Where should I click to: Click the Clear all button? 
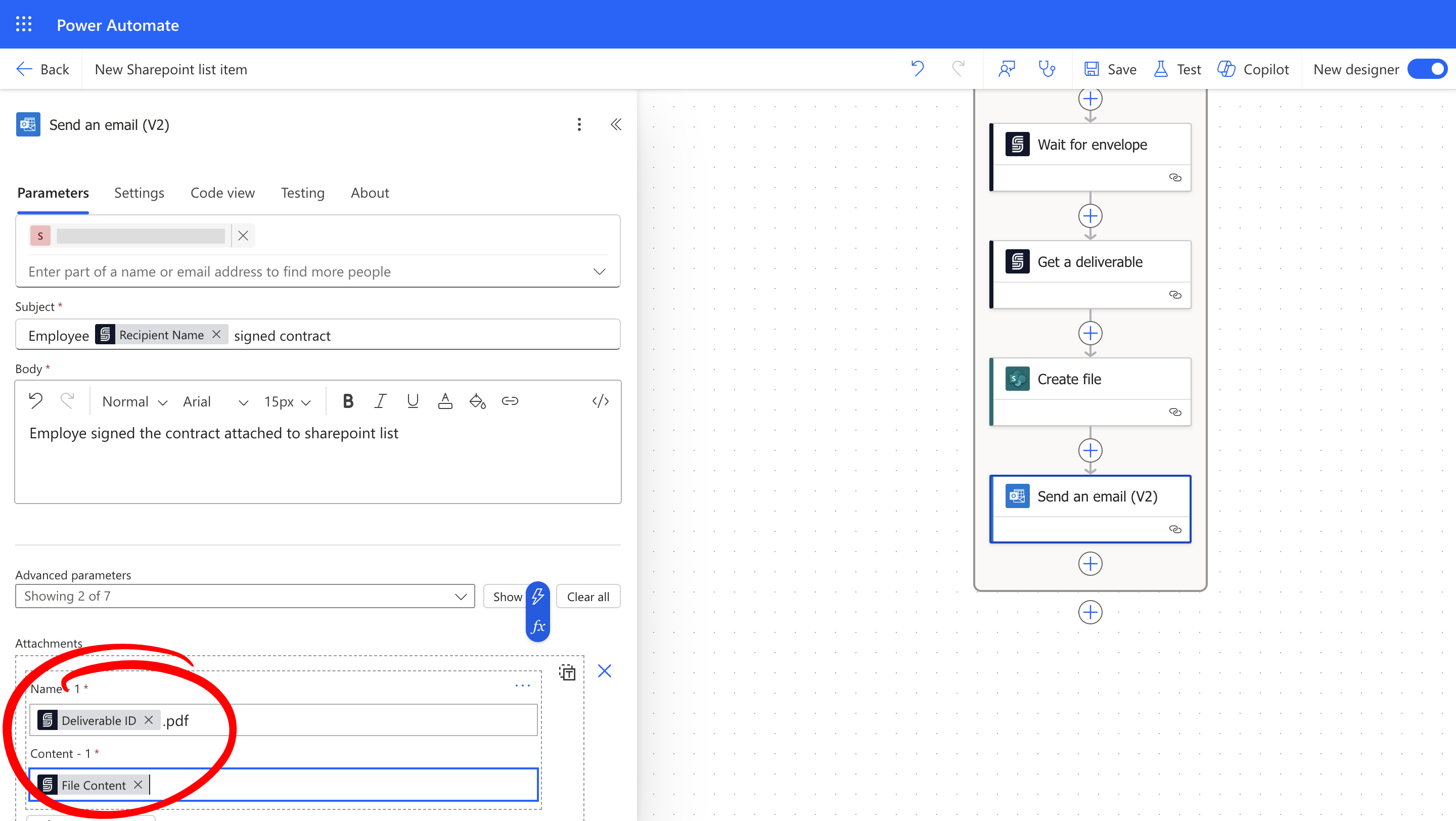point(588,597)
